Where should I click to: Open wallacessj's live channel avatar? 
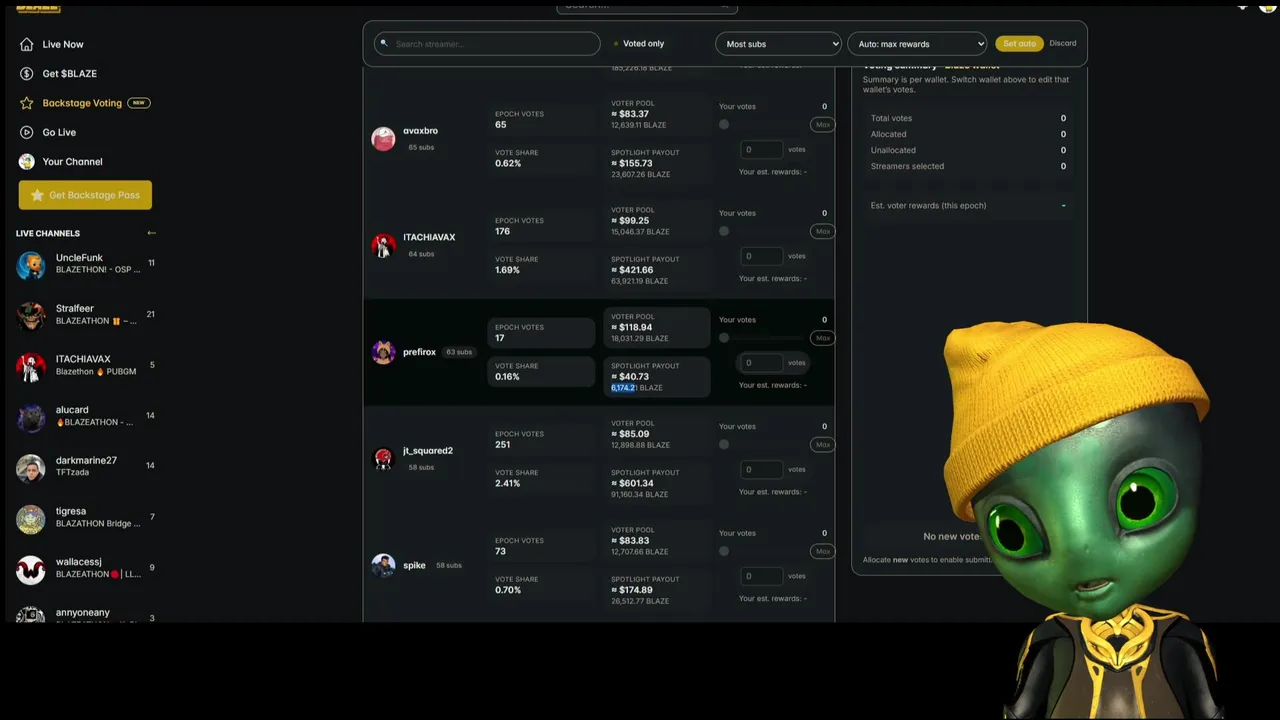coord(31,570)
